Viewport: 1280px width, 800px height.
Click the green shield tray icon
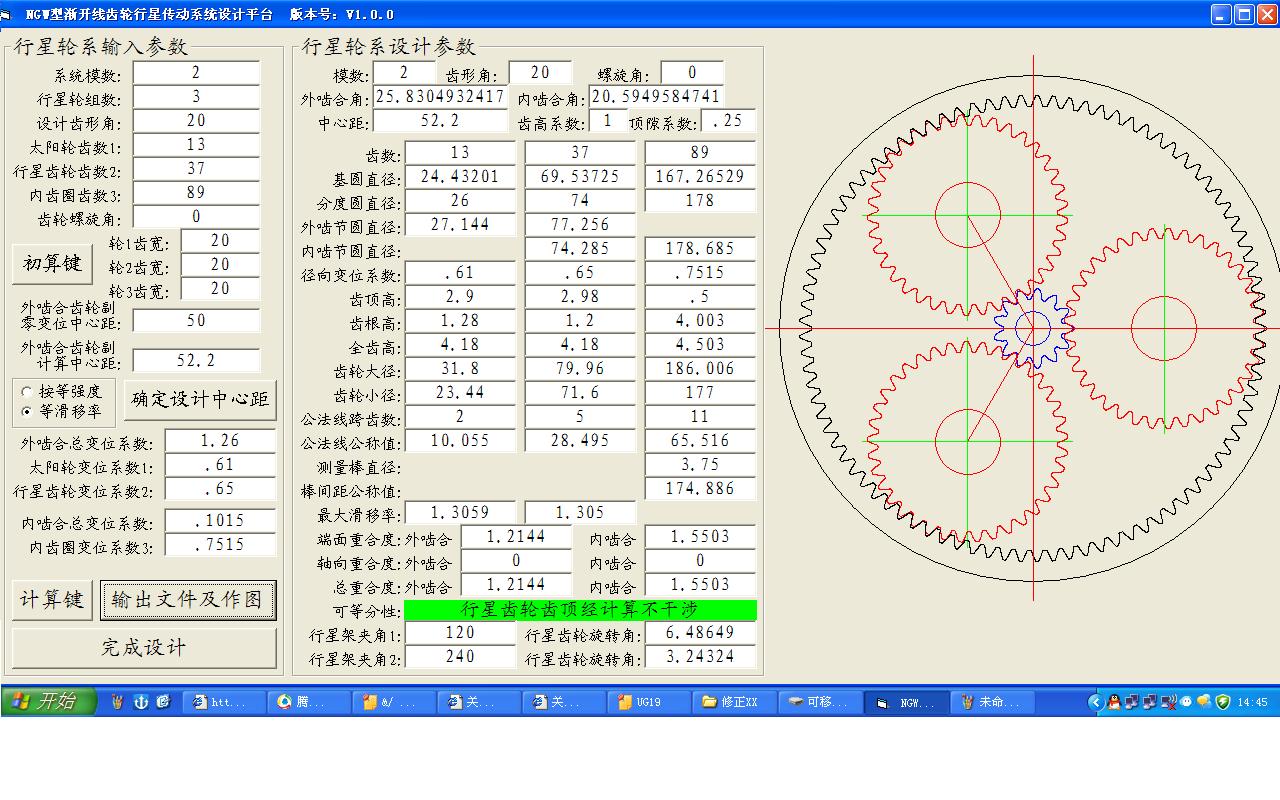(x=1222, y=702)
